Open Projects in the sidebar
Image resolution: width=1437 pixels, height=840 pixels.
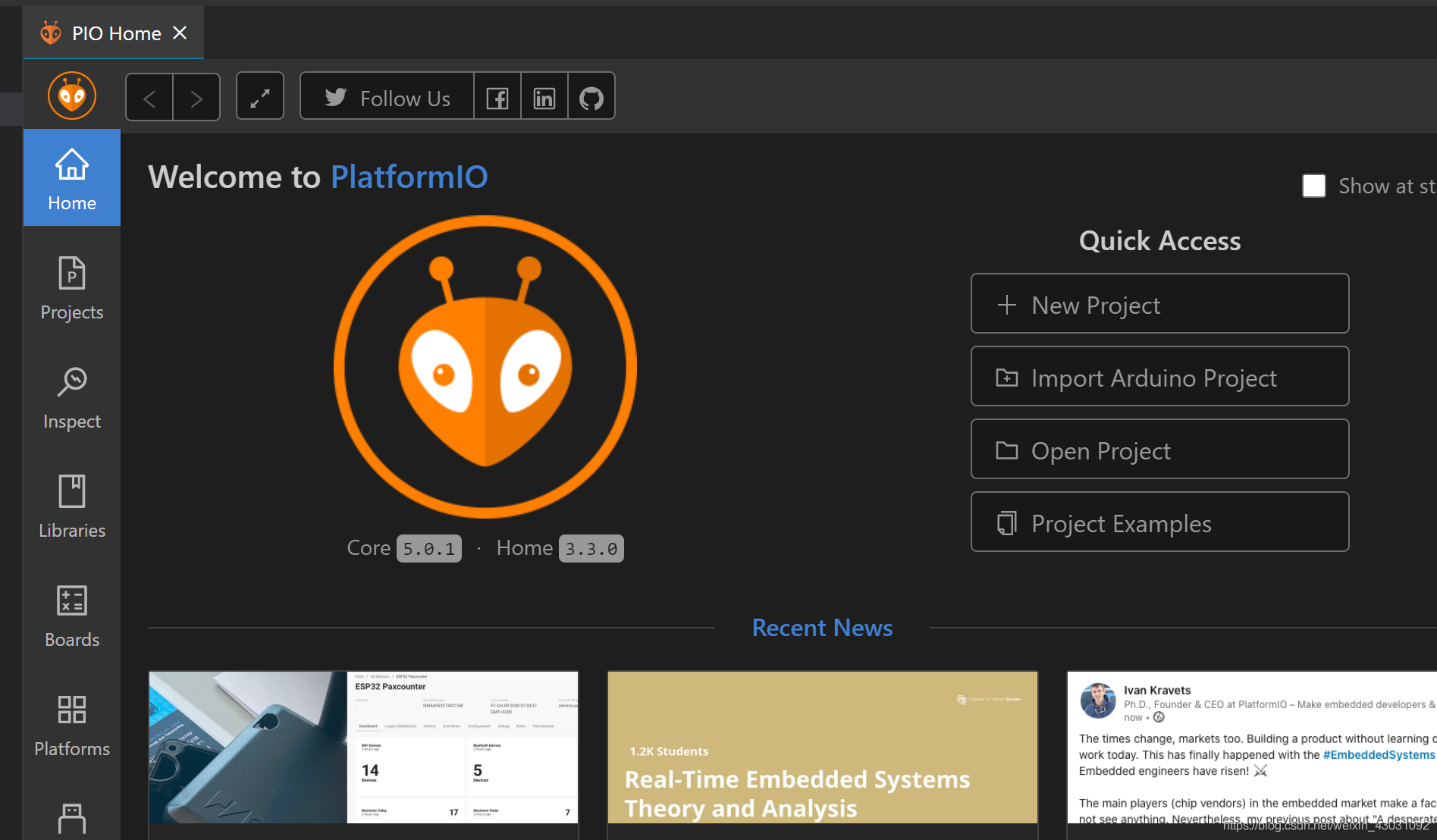72,288
